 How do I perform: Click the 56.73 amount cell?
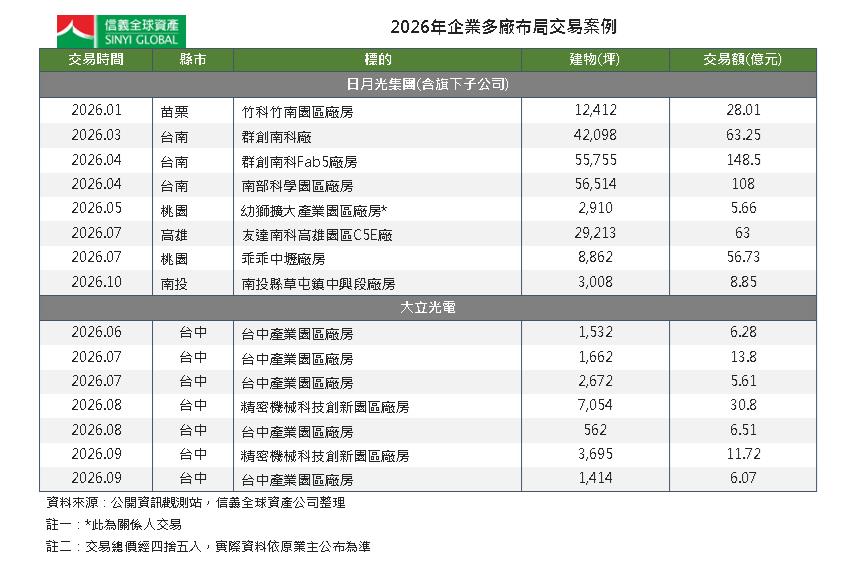[743, 257]
